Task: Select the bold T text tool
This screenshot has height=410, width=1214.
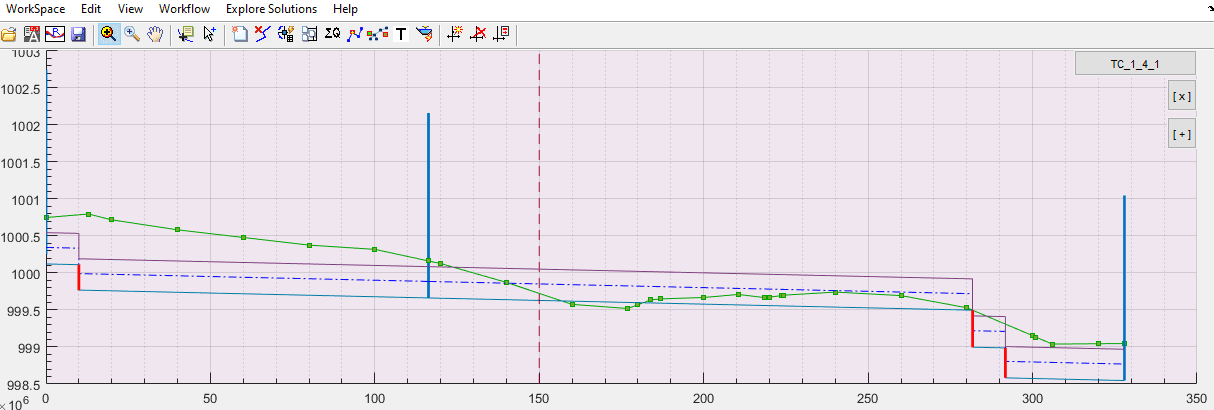Action: click(401, 33)
